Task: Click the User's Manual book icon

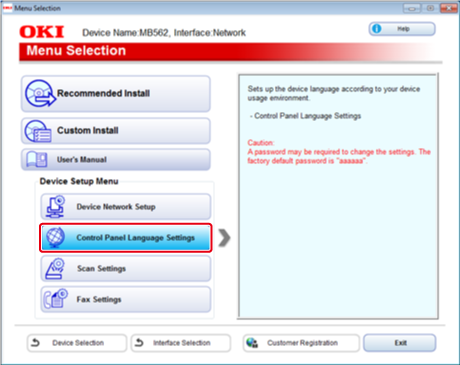Action: [x=37, y=160]
